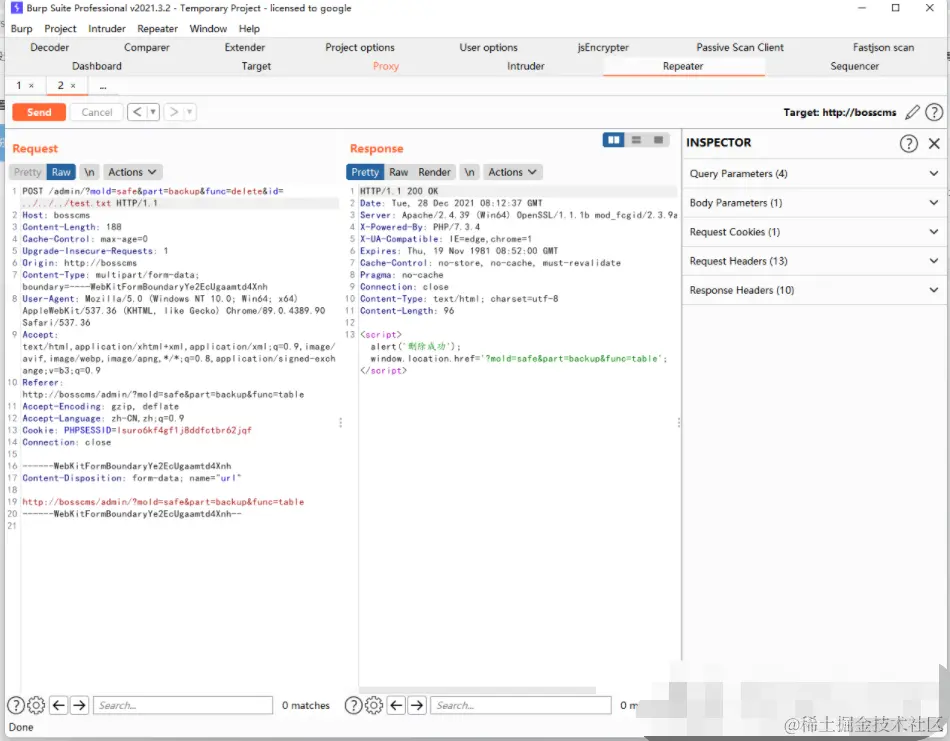Jump to previous request search match

click(x=59, y=705)
